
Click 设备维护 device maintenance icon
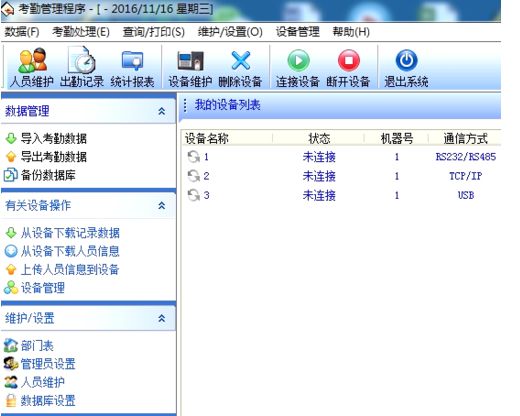coord(190,61)
